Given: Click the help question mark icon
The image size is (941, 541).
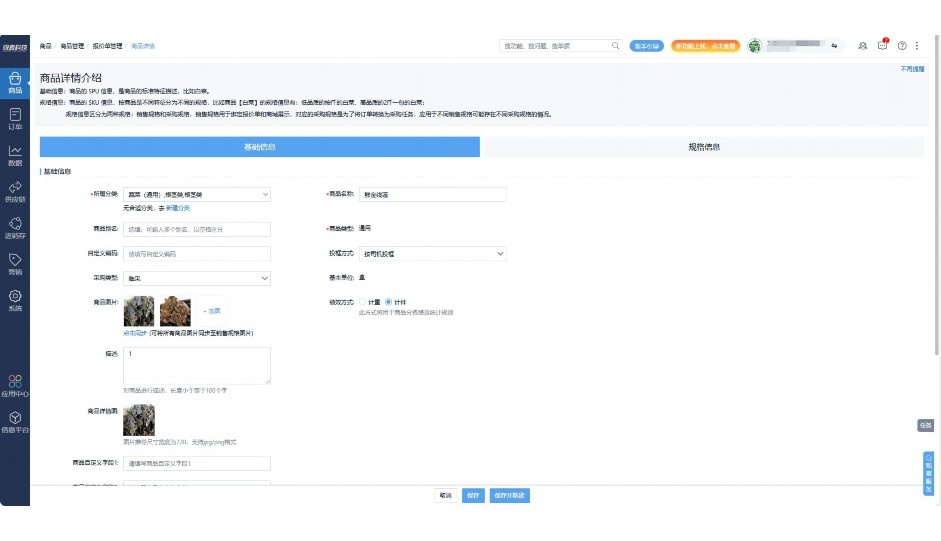Looking at the screenshot, I should 902,46.
